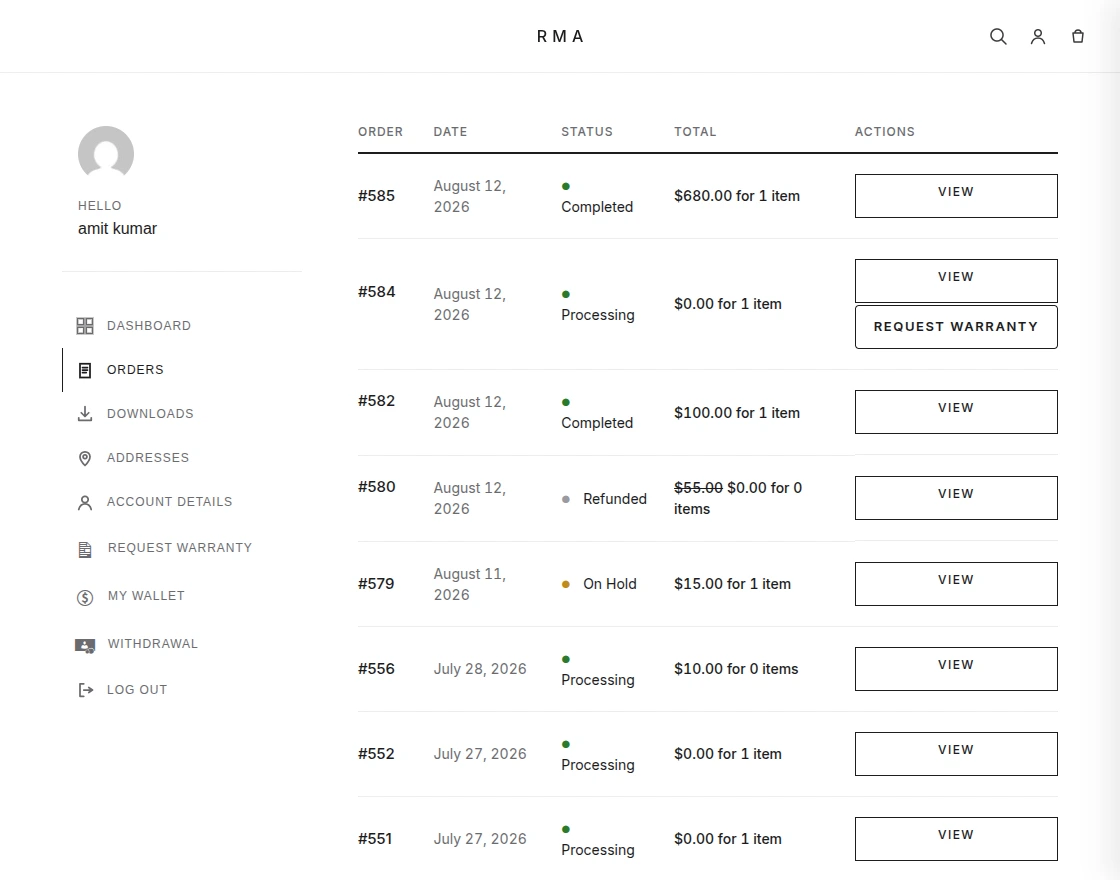View order #552
Viewport: 1120px width, 880px height.
click(956, 754)
